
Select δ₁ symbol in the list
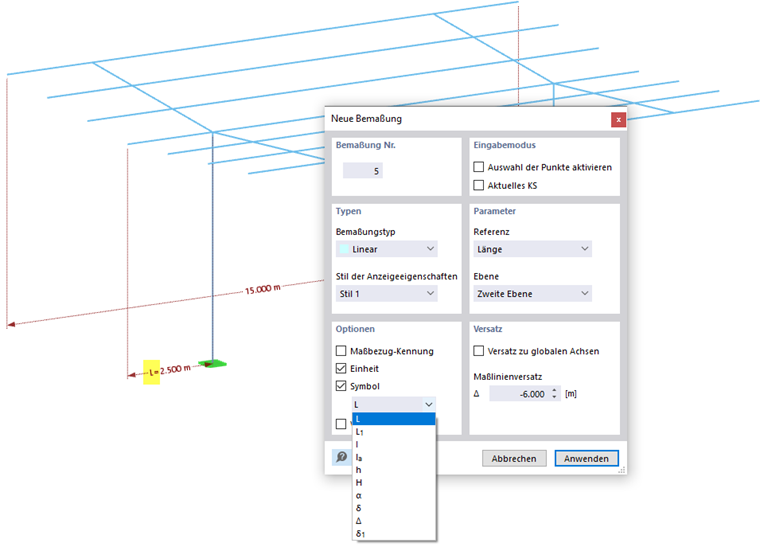pos(394,533)
